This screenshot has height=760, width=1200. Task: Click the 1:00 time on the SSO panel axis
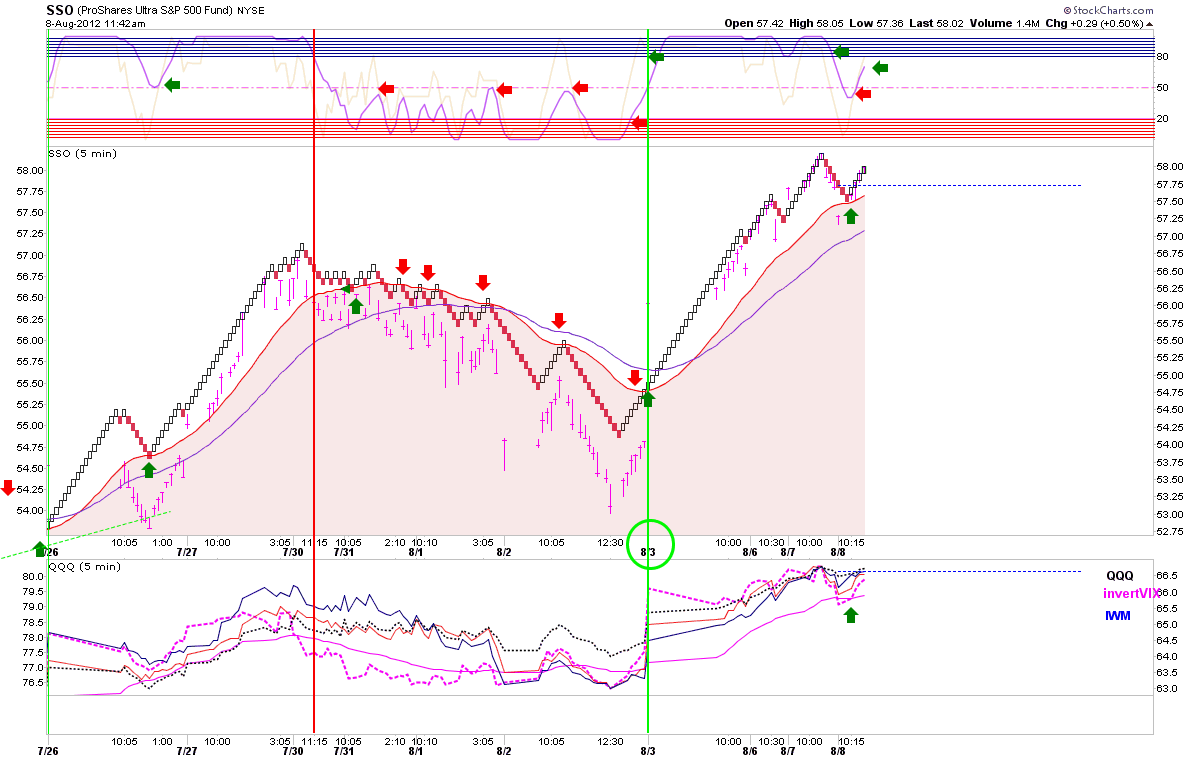coord(161,543)
